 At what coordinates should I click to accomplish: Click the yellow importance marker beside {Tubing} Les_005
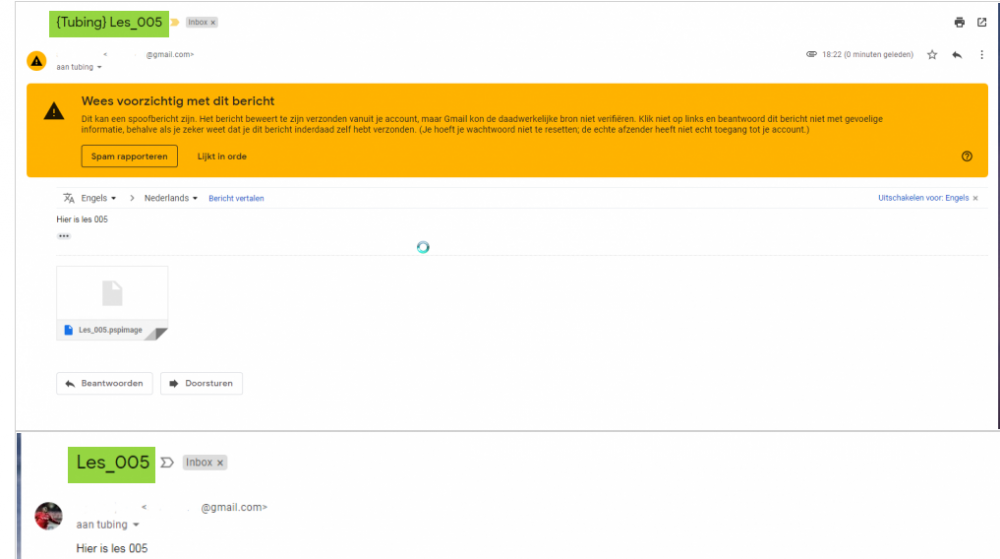tap(175, 22)
